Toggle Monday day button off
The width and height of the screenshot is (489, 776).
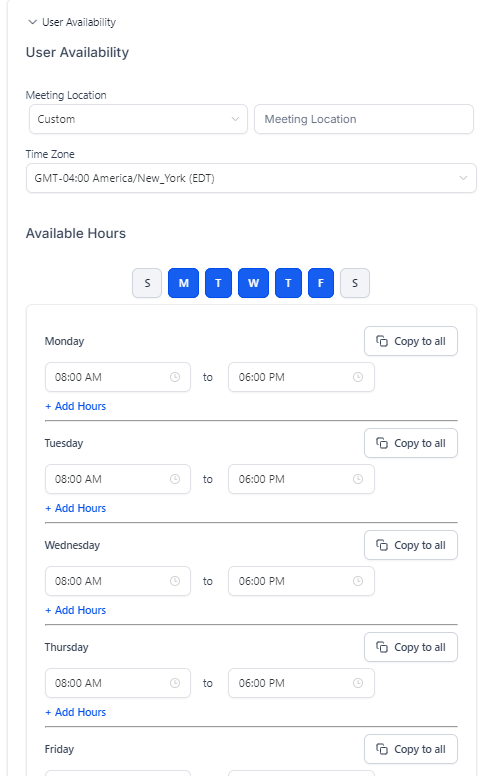point(184,283)
